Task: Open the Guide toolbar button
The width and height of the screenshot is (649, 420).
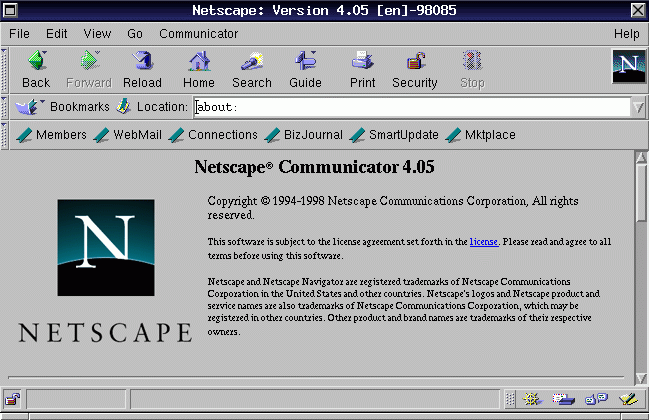Action: point(305,70)
